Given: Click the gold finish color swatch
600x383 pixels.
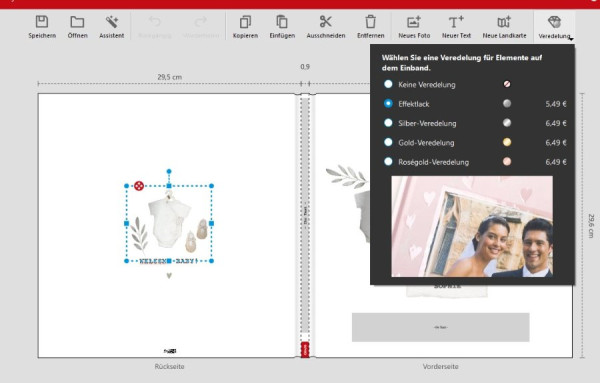Looking at the screenshot, I should coord(507,142).
